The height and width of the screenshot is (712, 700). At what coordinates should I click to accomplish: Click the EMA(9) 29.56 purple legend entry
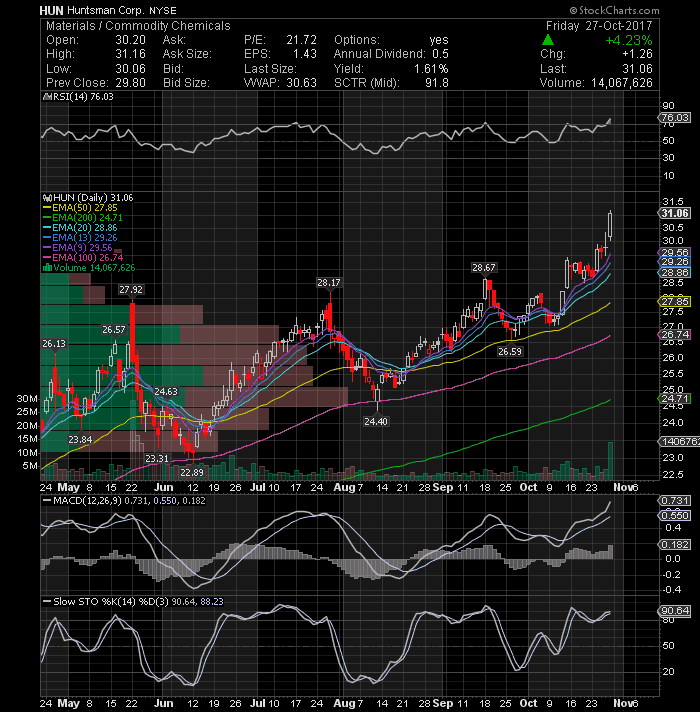click(x=77, y=247)
